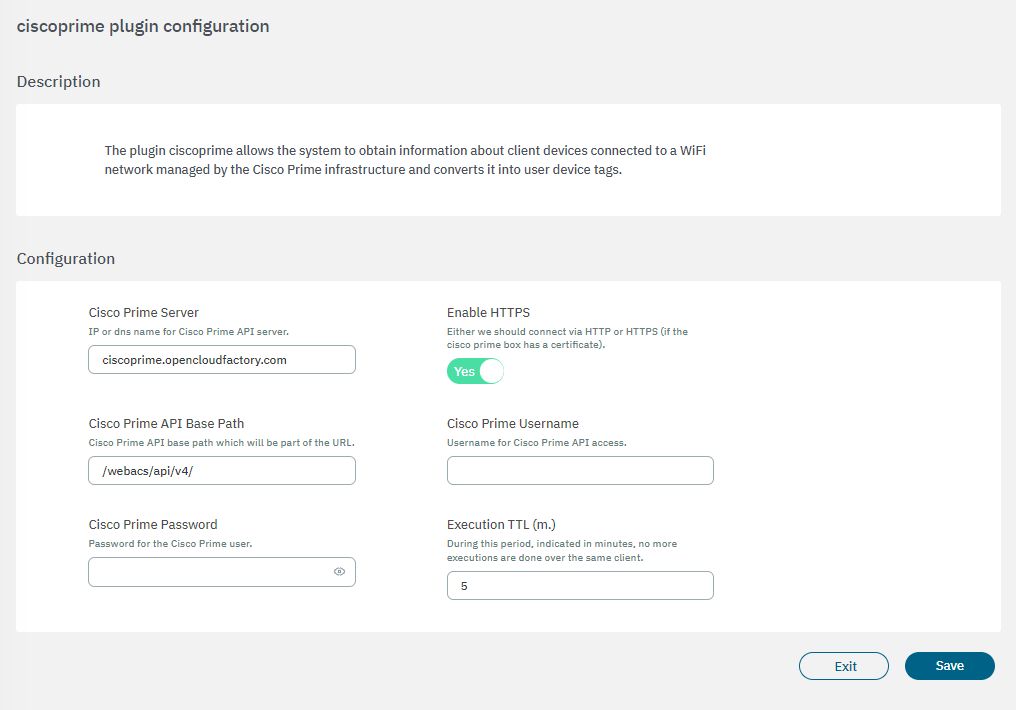The height and width of the screenshot is (710, 1016).
Task: Click the Cisco Prime Server input field
Action: [x=221, y=359]
